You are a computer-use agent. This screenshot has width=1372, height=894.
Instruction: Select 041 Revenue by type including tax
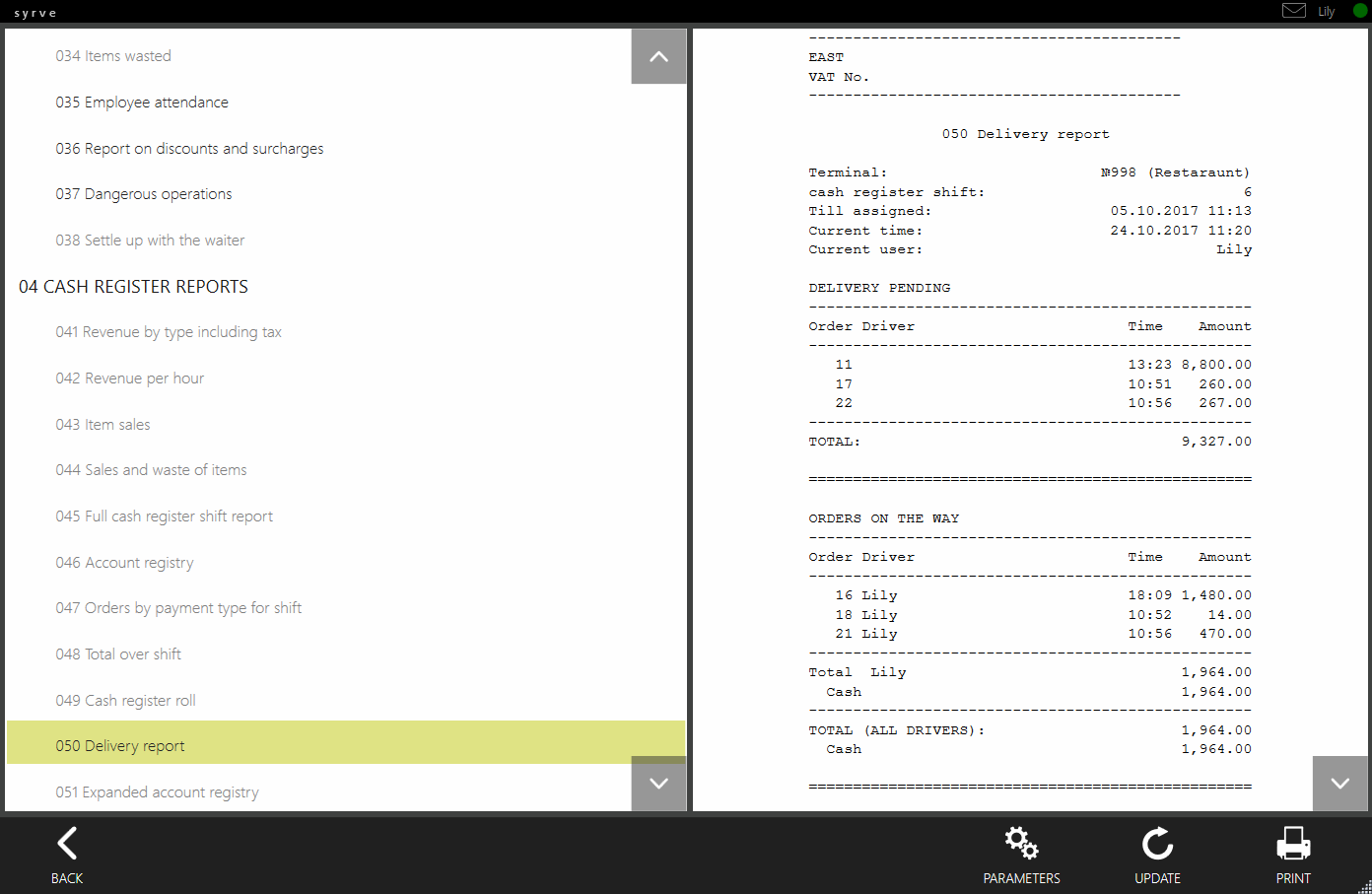[169, 332]
